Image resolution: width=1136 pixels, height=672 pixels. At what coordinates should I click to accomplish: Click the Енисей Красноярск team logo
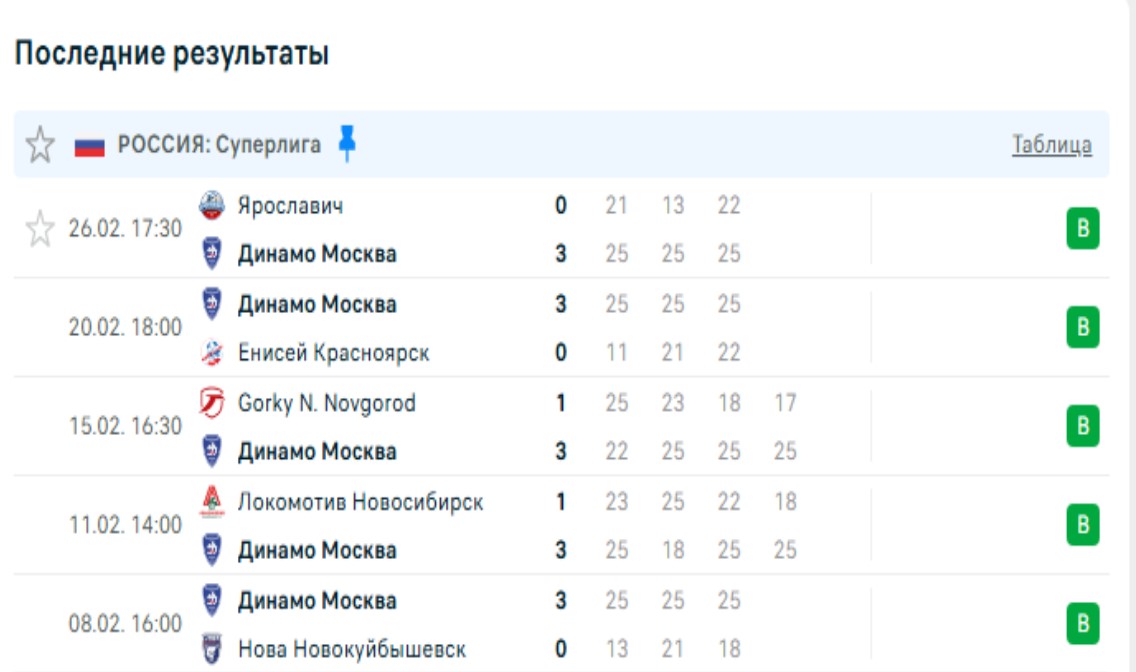(x=211, y=352)
